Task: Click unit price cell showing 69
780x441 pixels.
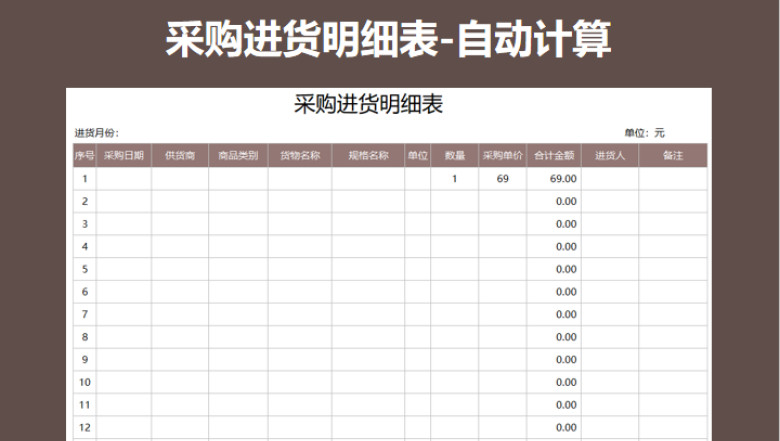Action: pyautogui.click(x=503, y=178)
